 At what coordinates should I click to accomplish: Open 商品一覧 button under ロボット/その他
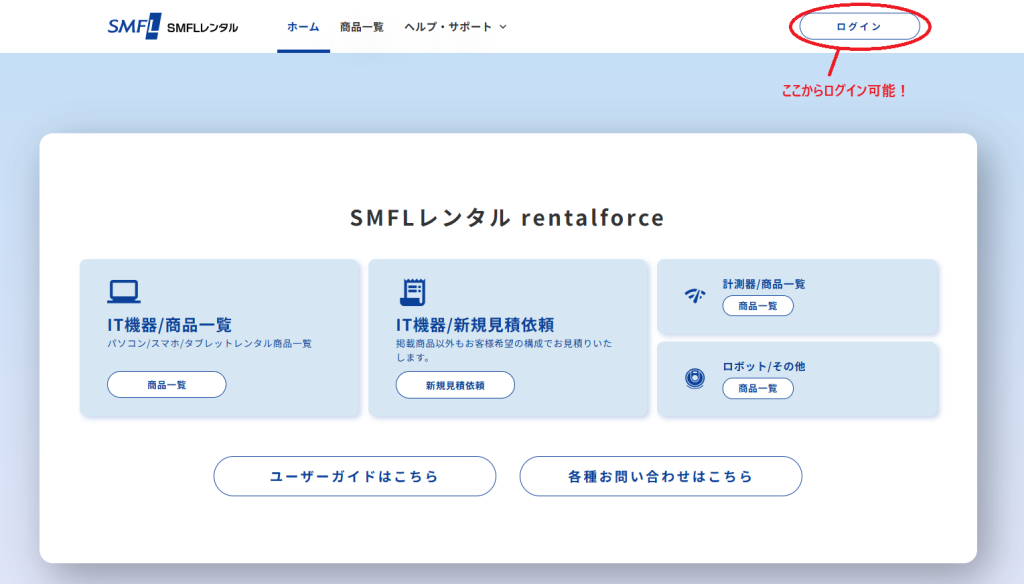(x=757, y=388)
